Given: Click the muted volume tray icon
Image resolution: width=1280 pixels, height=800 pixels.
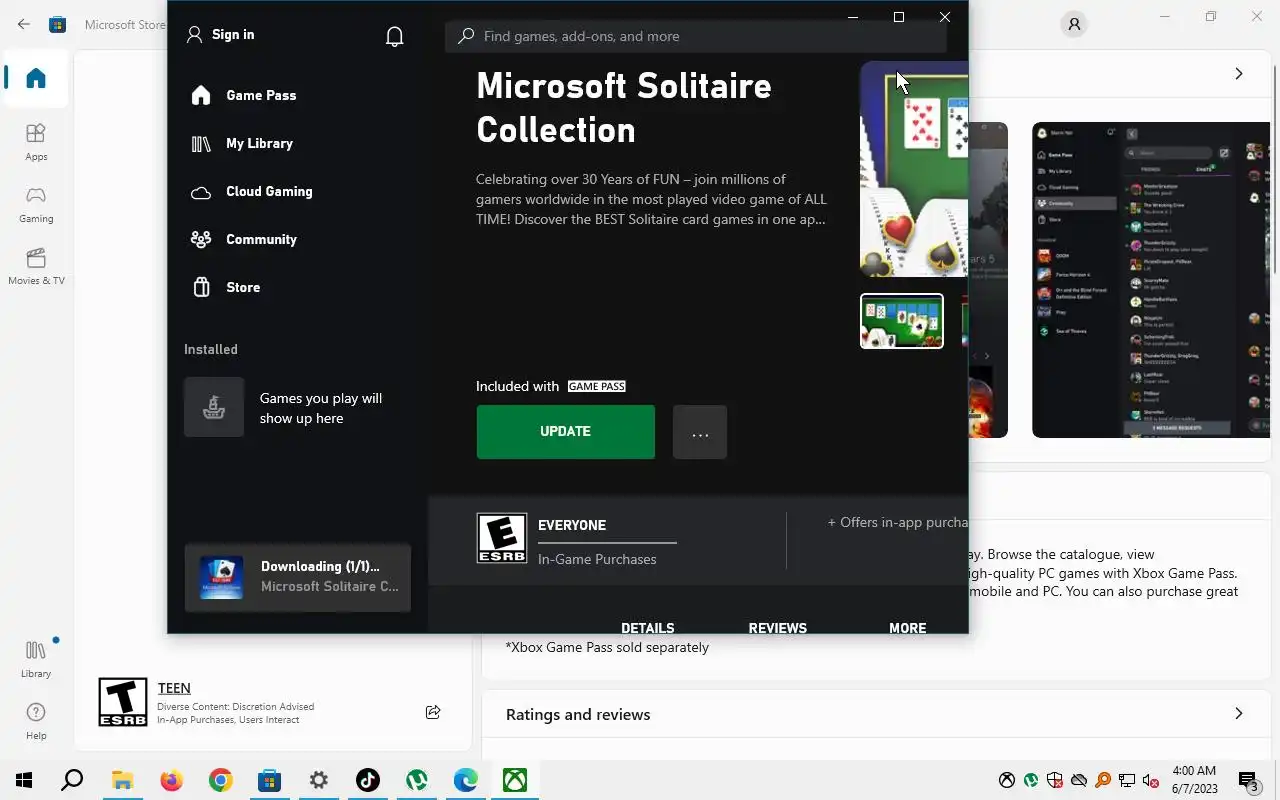Looking at the screenshot, I should click(1151, 780).
